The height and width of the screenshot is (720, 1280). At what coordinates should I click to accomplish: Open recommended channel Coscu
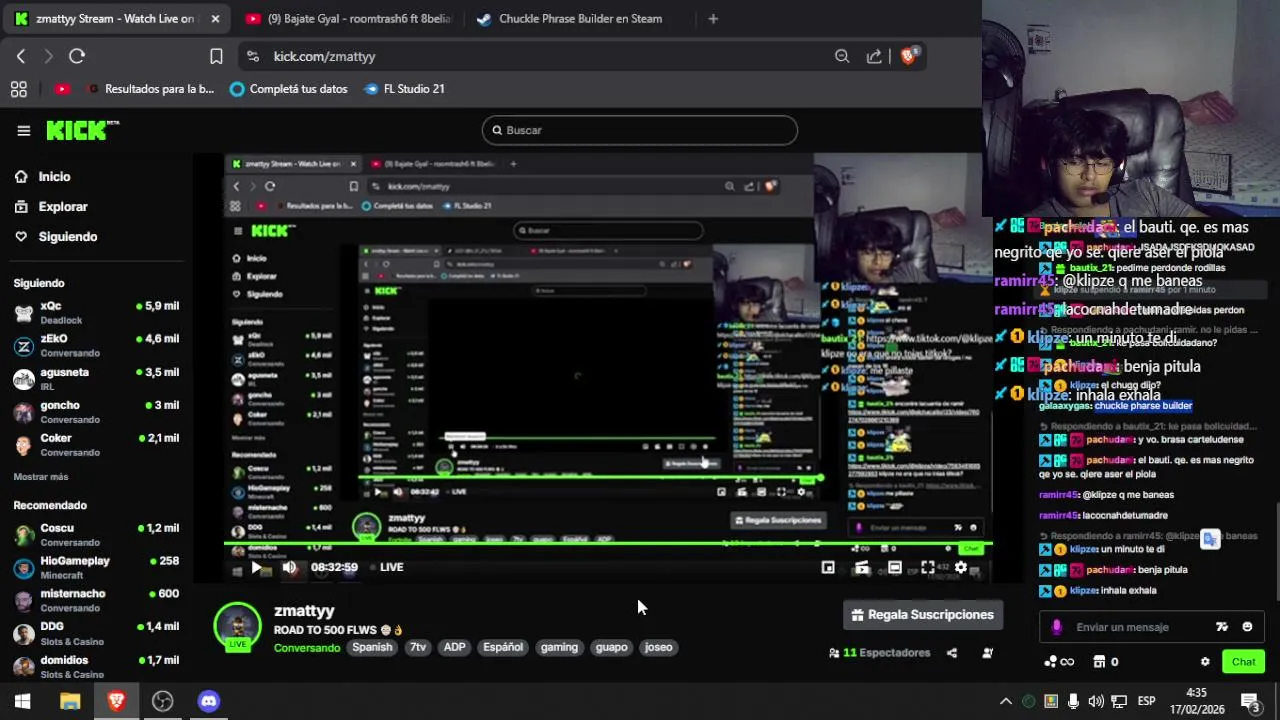(x=96, y=534)
